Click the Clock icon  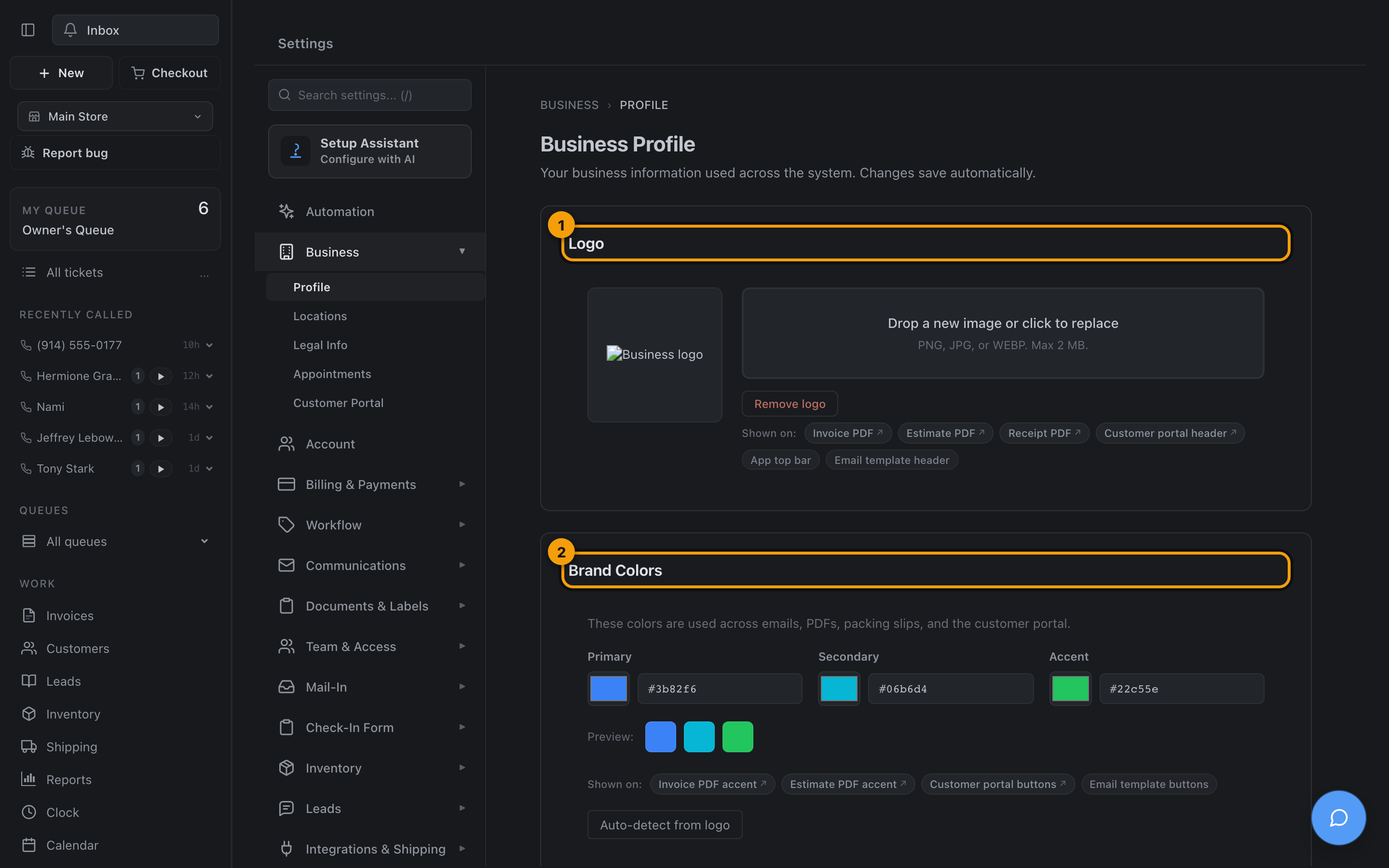[29, 813]
